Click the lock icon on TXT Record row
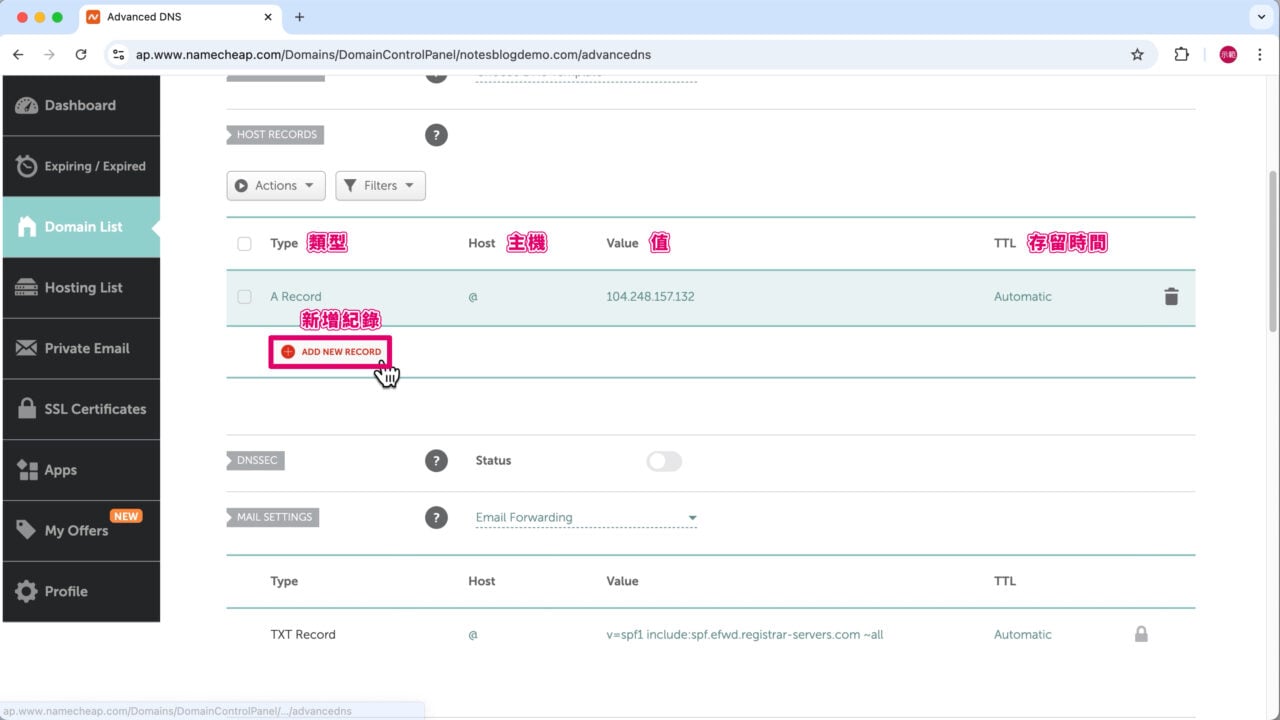Image resolution: width=1280 pixels, height=720 pixels. point(1141,635)
